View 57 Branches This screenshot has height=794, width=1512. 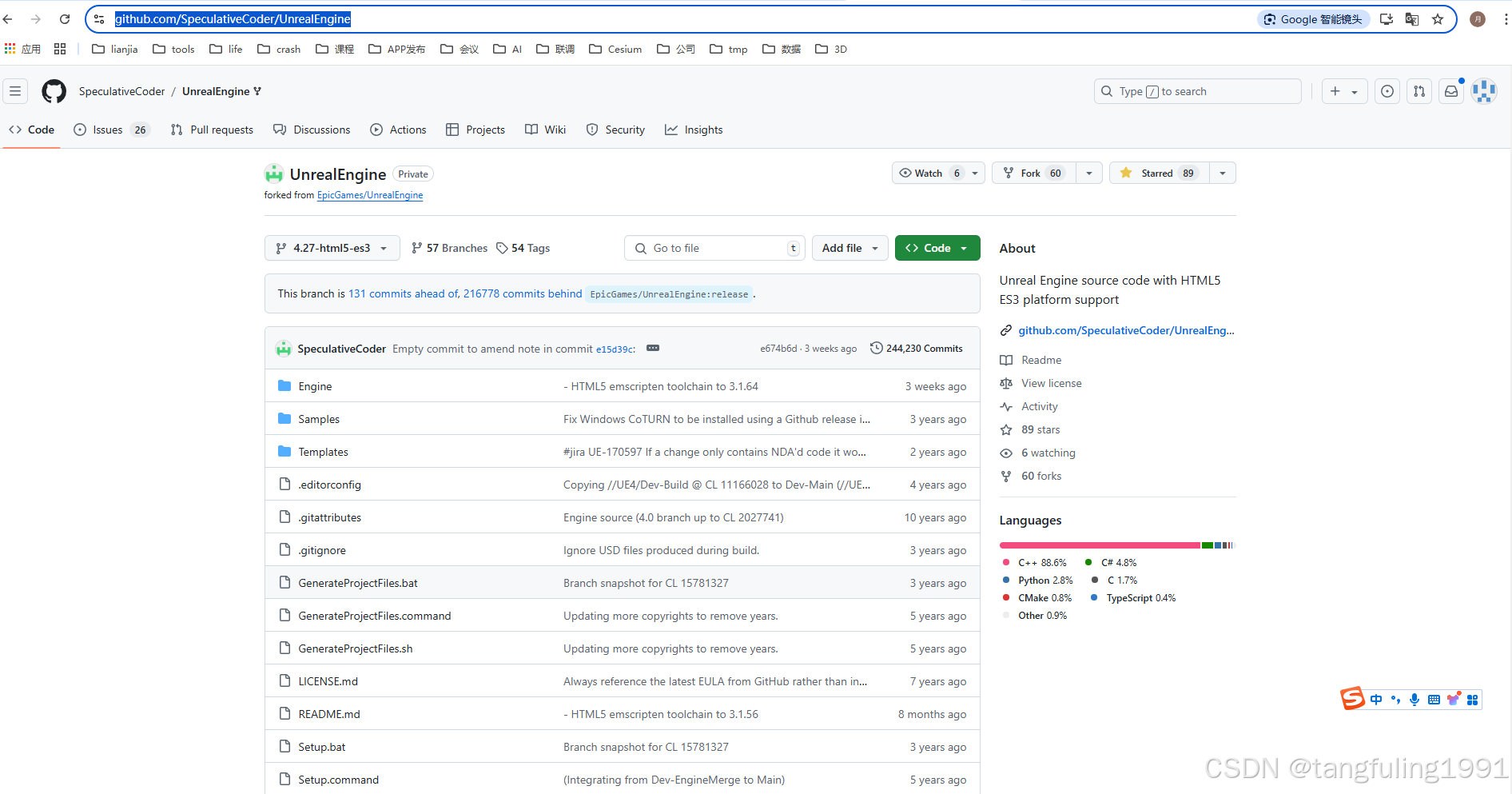point(449,248)
